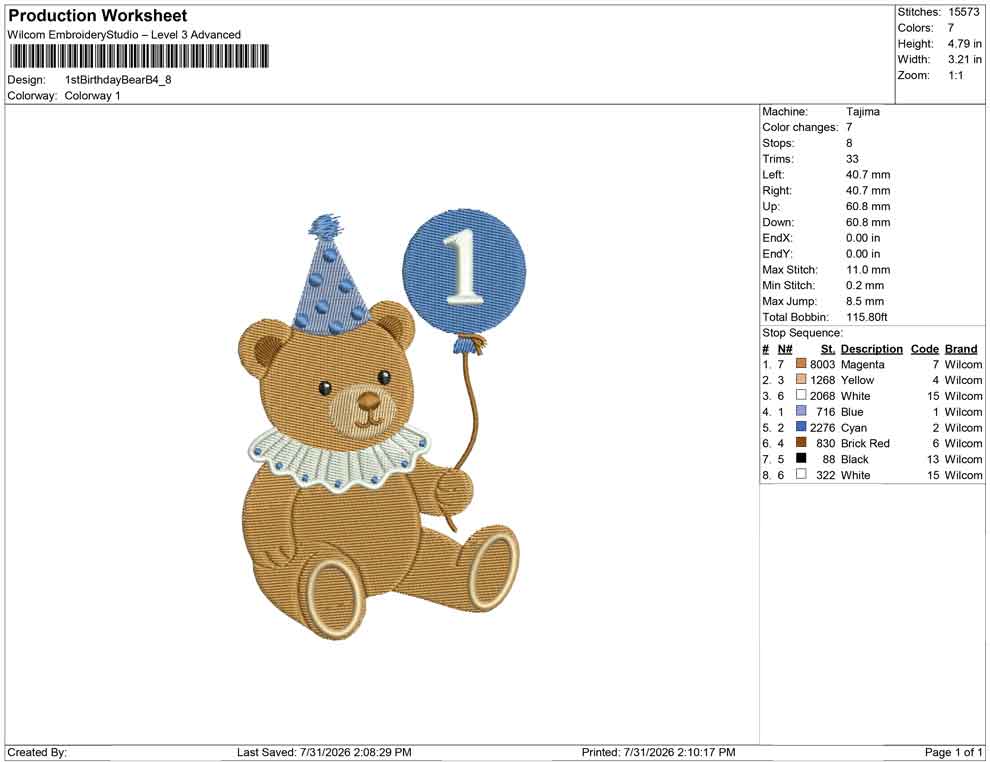Click the Max Jump value 8.5 mm
The height and width of the screenshot is (762, 990).
click(865, 301)
